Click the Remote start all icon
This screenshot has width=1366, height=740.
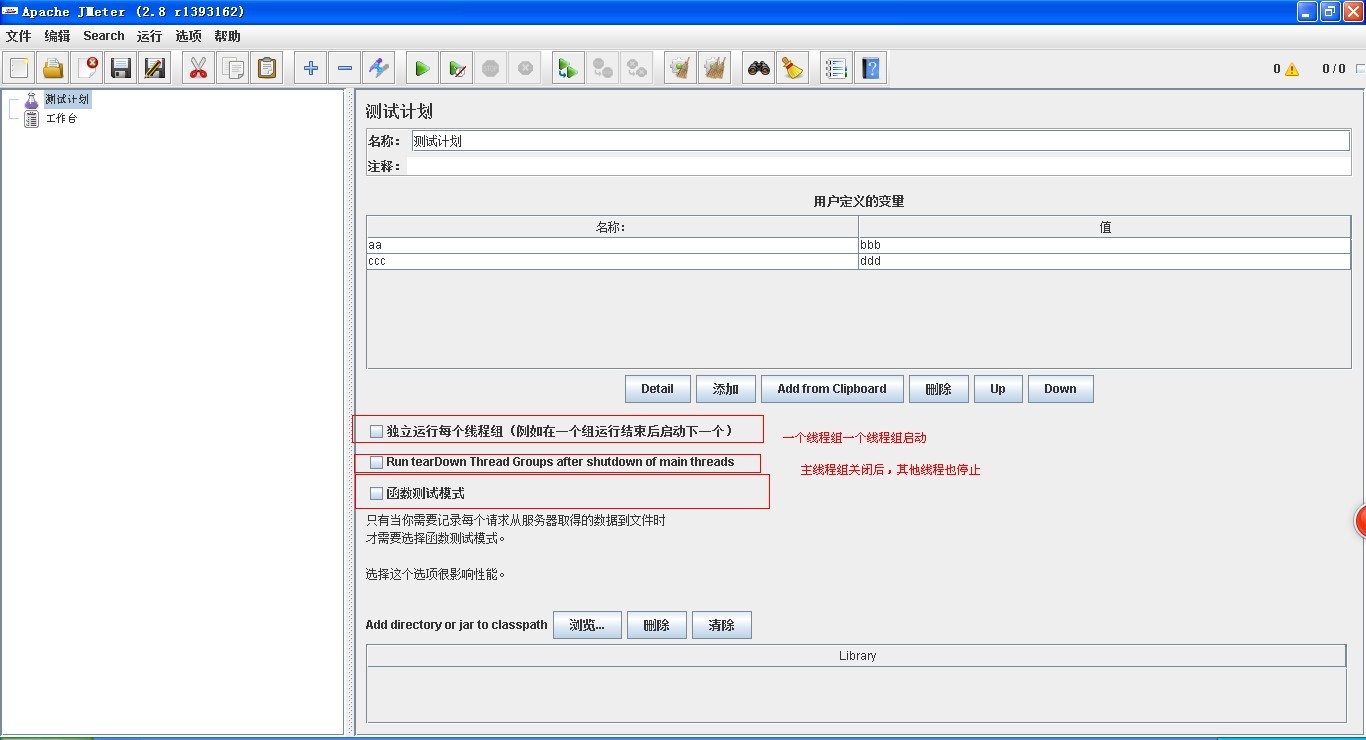click(x=568, y=68)
